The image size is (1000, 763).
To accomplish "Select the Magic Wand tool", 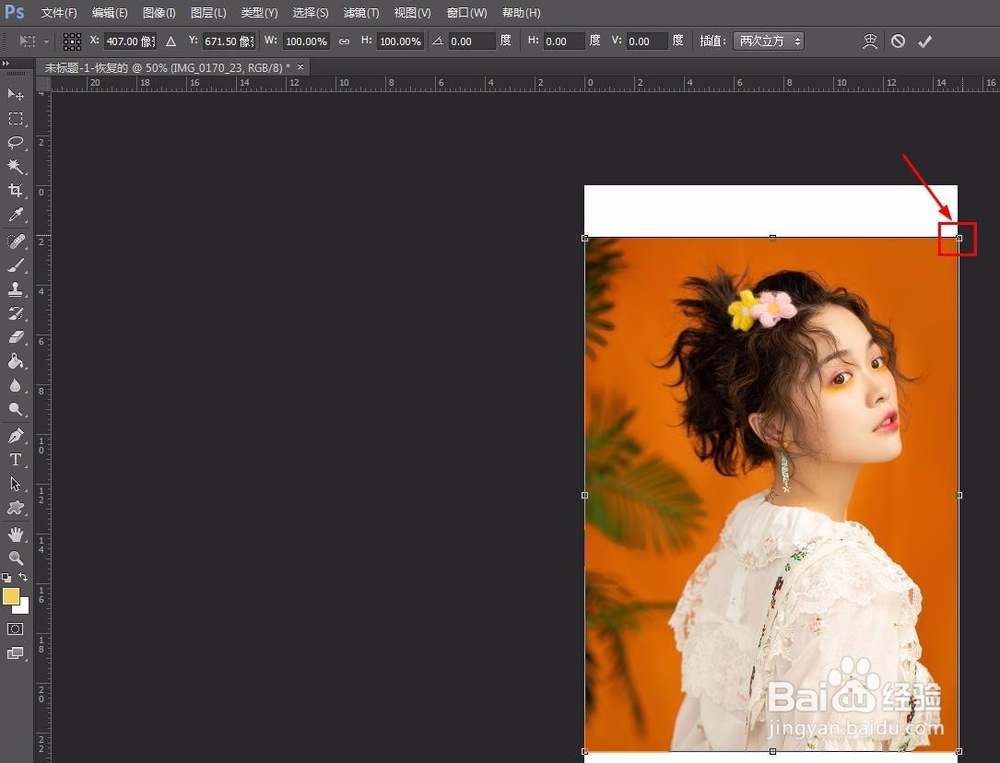I will tap(15, 167).
